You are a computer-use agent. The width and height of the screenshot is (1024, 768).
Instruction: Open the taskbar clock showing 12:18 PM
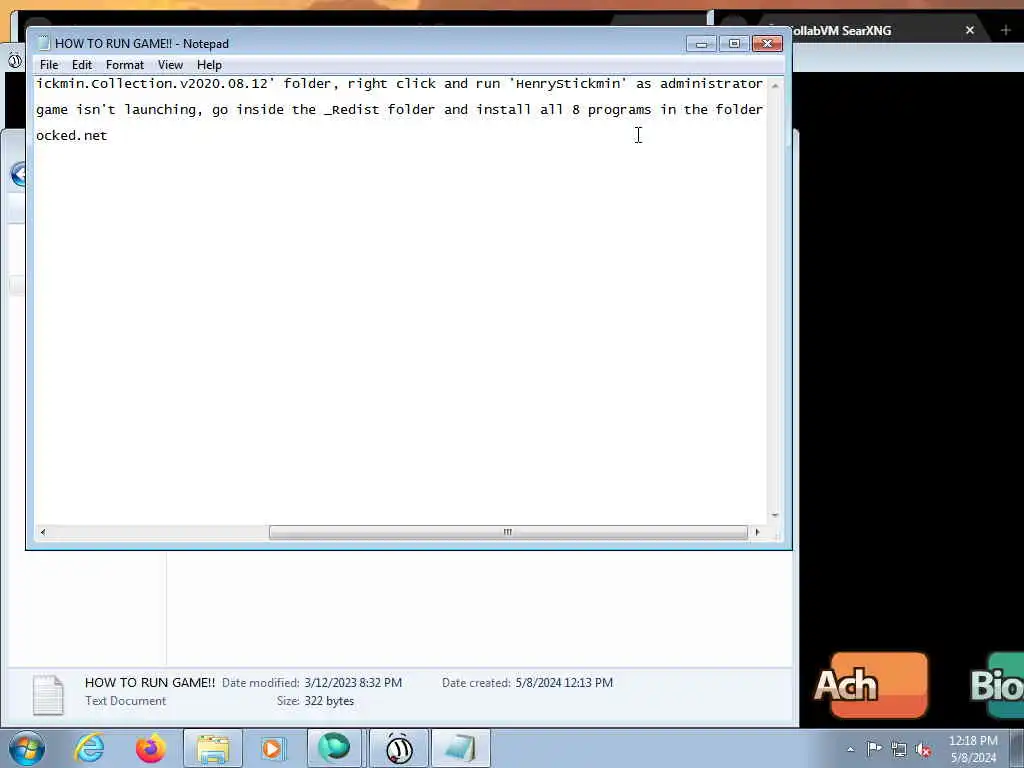(973, 749)
